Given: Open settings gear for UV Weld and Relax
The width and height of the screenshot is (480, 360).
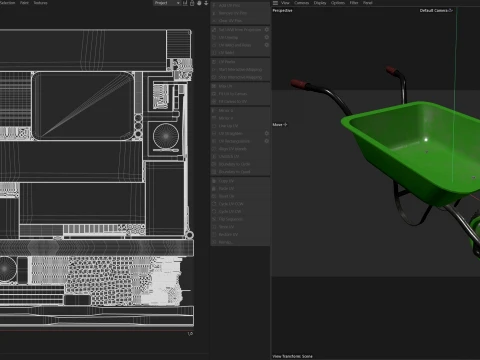Looking at the screenshot, I should [x=267, y=45].
